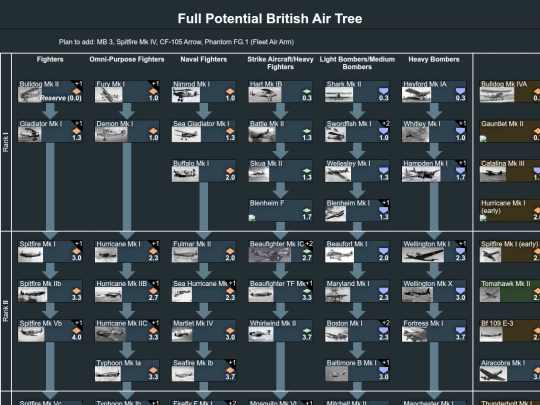The height and width of the screenshot is (405, 540).
Task: Click the Fortress Mk I name text
Action: click(423, 323)
